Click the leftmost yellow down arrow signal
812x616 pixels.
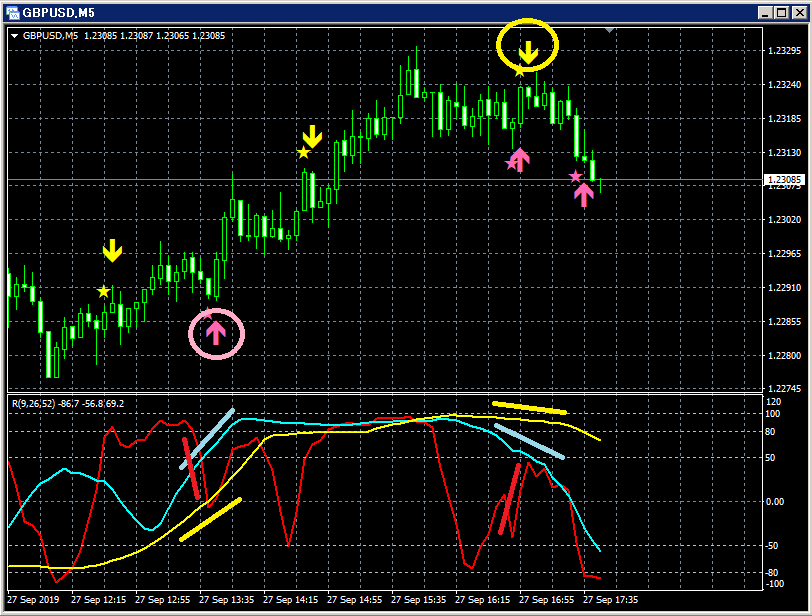point(112,251)
